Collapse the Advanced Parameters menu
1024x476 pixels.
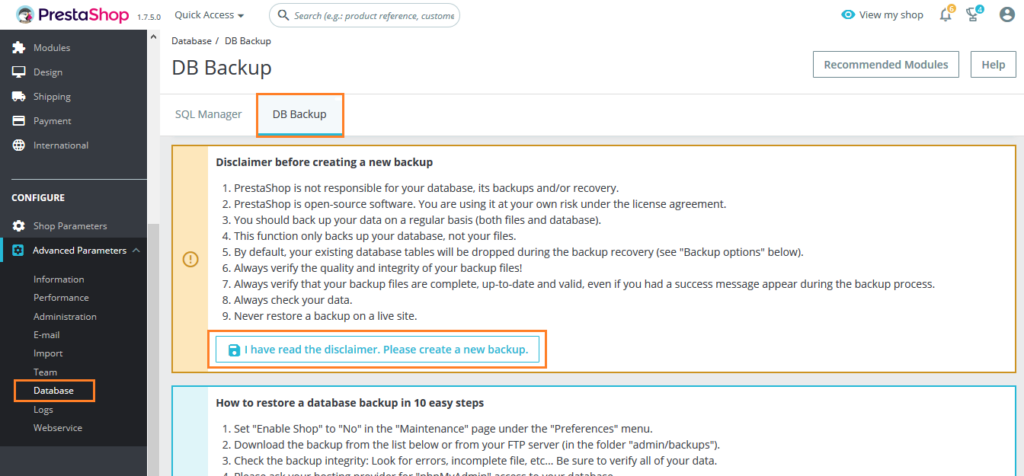(136, 250)
